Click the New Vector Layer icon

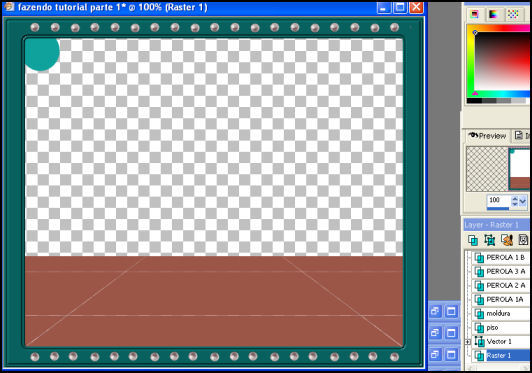(x=490, y=240)
